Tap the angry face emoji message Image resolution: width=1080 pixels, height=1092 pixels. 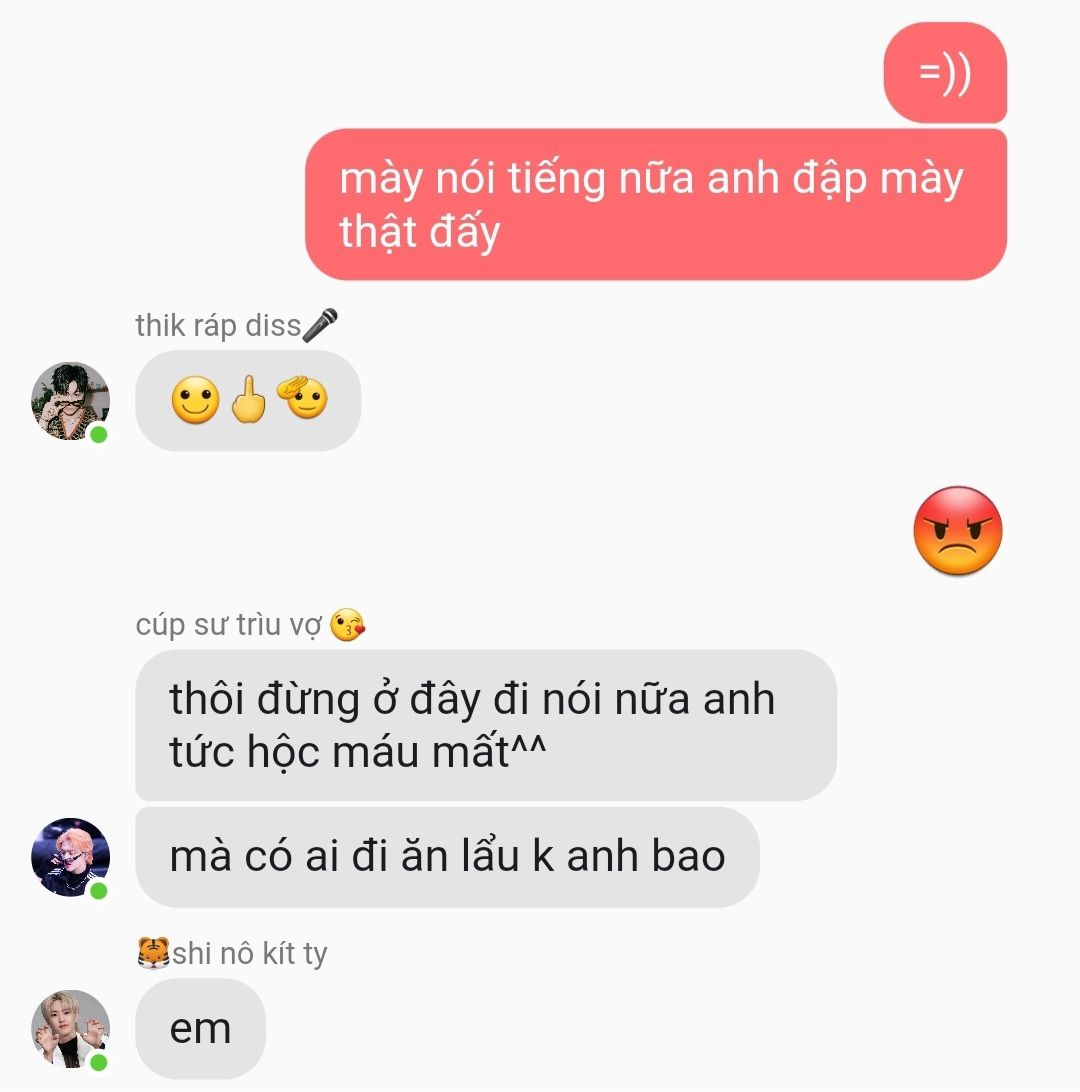coord(957,531)
